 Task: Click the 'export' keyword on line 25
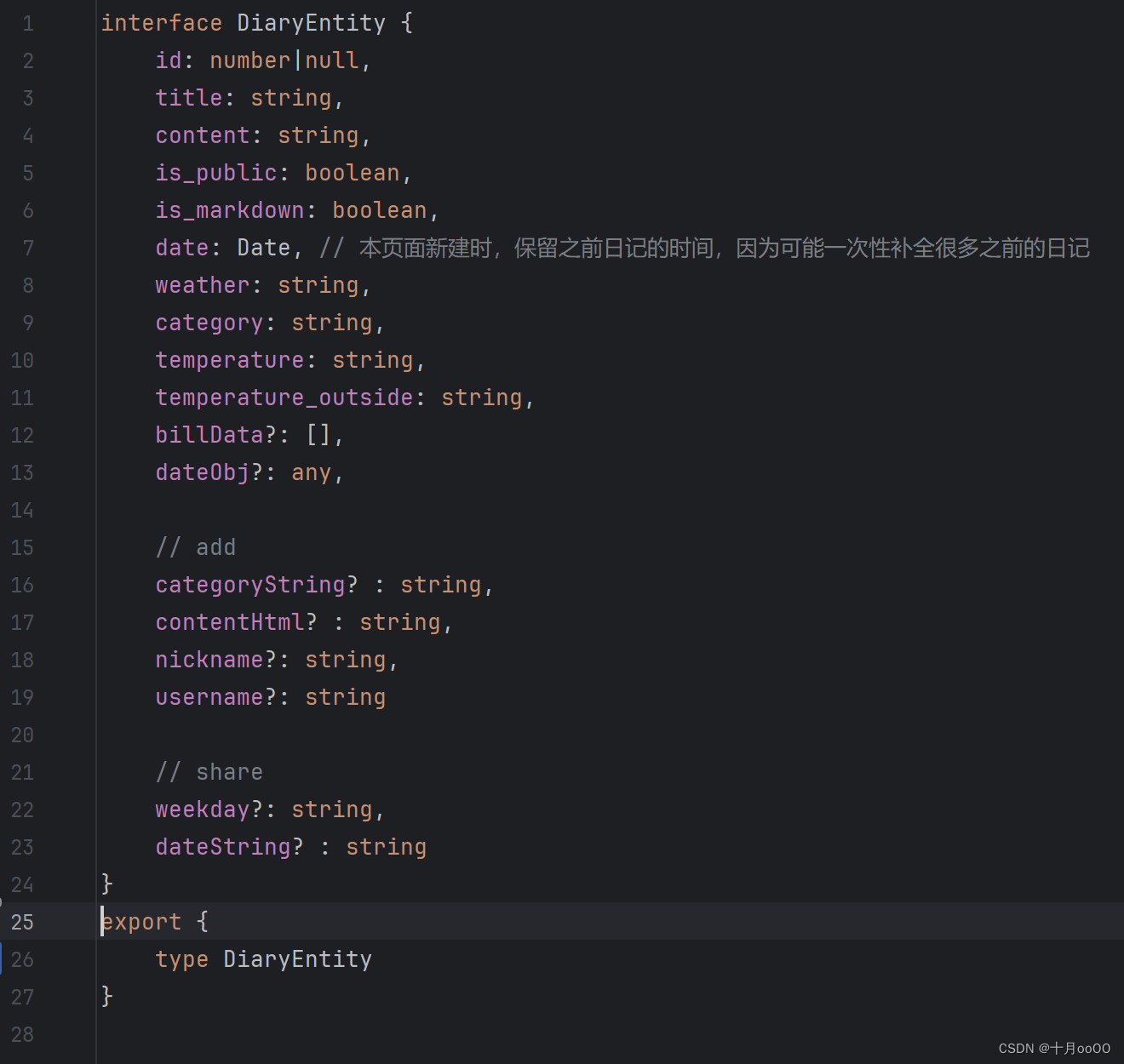[141, 922]
